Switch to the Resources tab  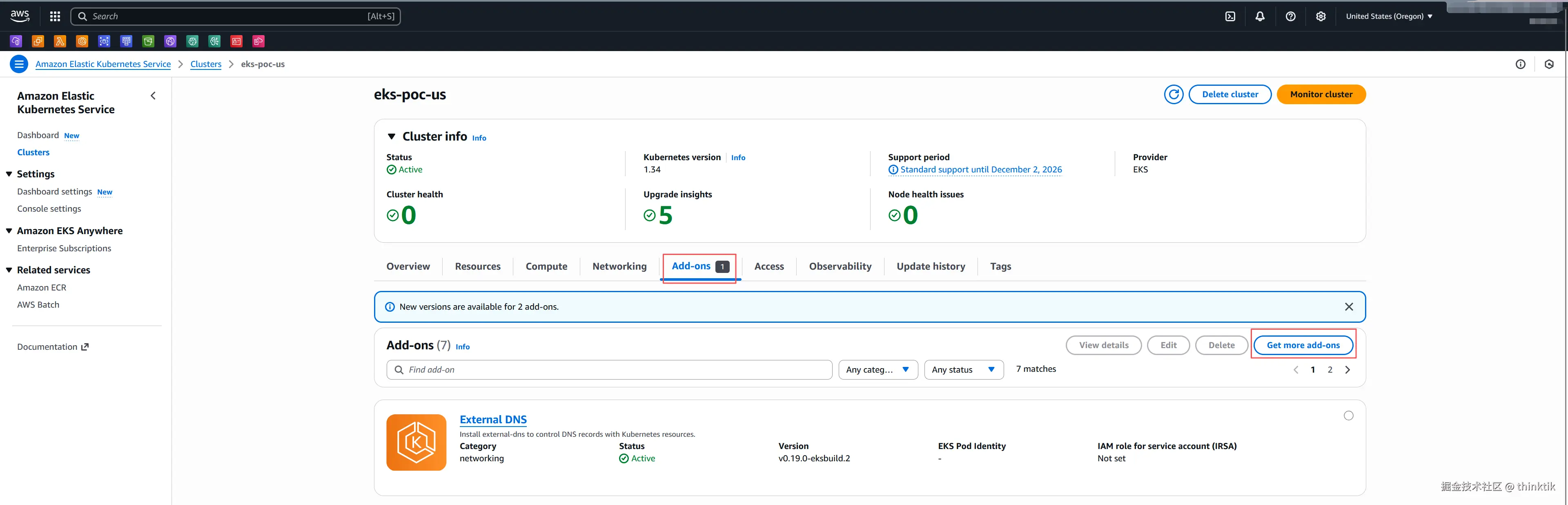coord(478,266)
